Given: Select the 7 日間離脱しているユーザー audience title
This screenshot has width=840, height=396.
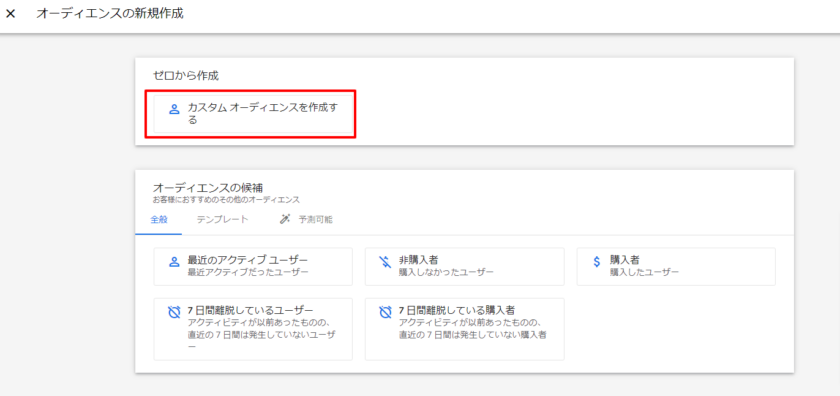Looking at the screenshot, I should click(x=250, y=310).
